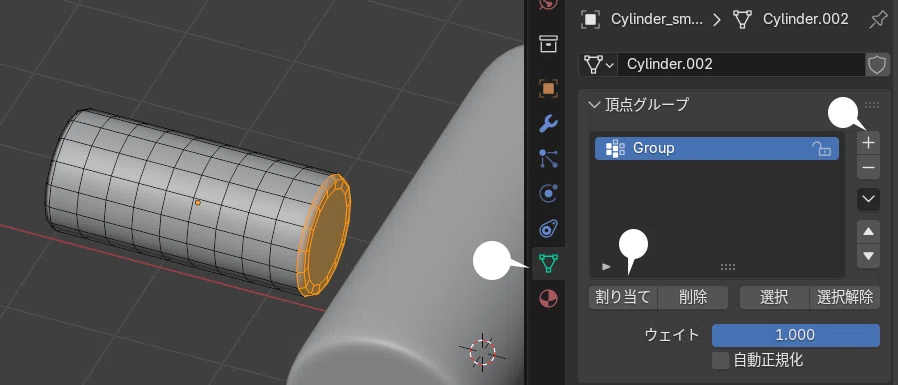Toggle the pin icon in properties header
The height and width of the screenshot is (385, 898).
tap(877, 19)
